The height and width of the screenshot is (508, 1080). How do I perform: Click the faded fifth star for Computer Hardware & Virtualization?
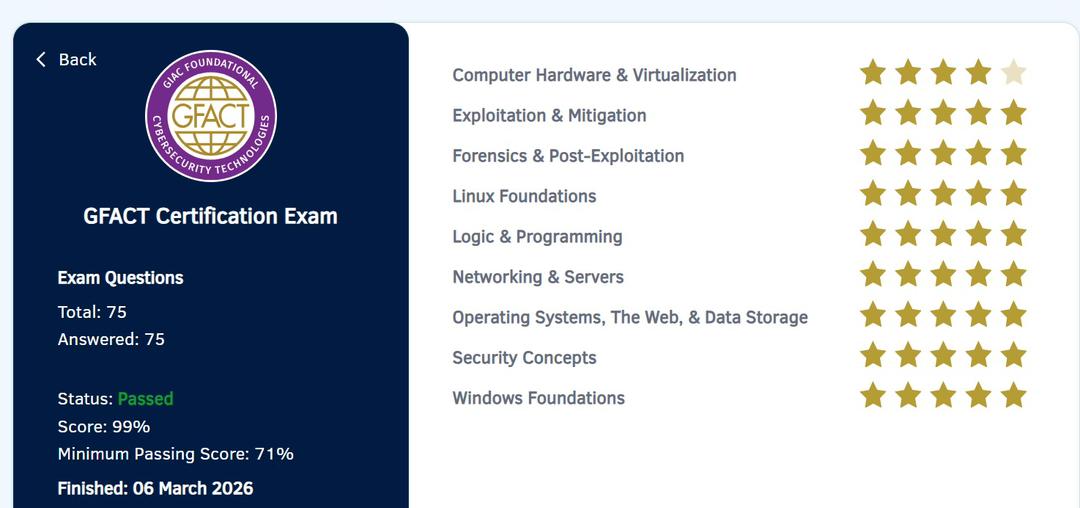(1013, 72)
